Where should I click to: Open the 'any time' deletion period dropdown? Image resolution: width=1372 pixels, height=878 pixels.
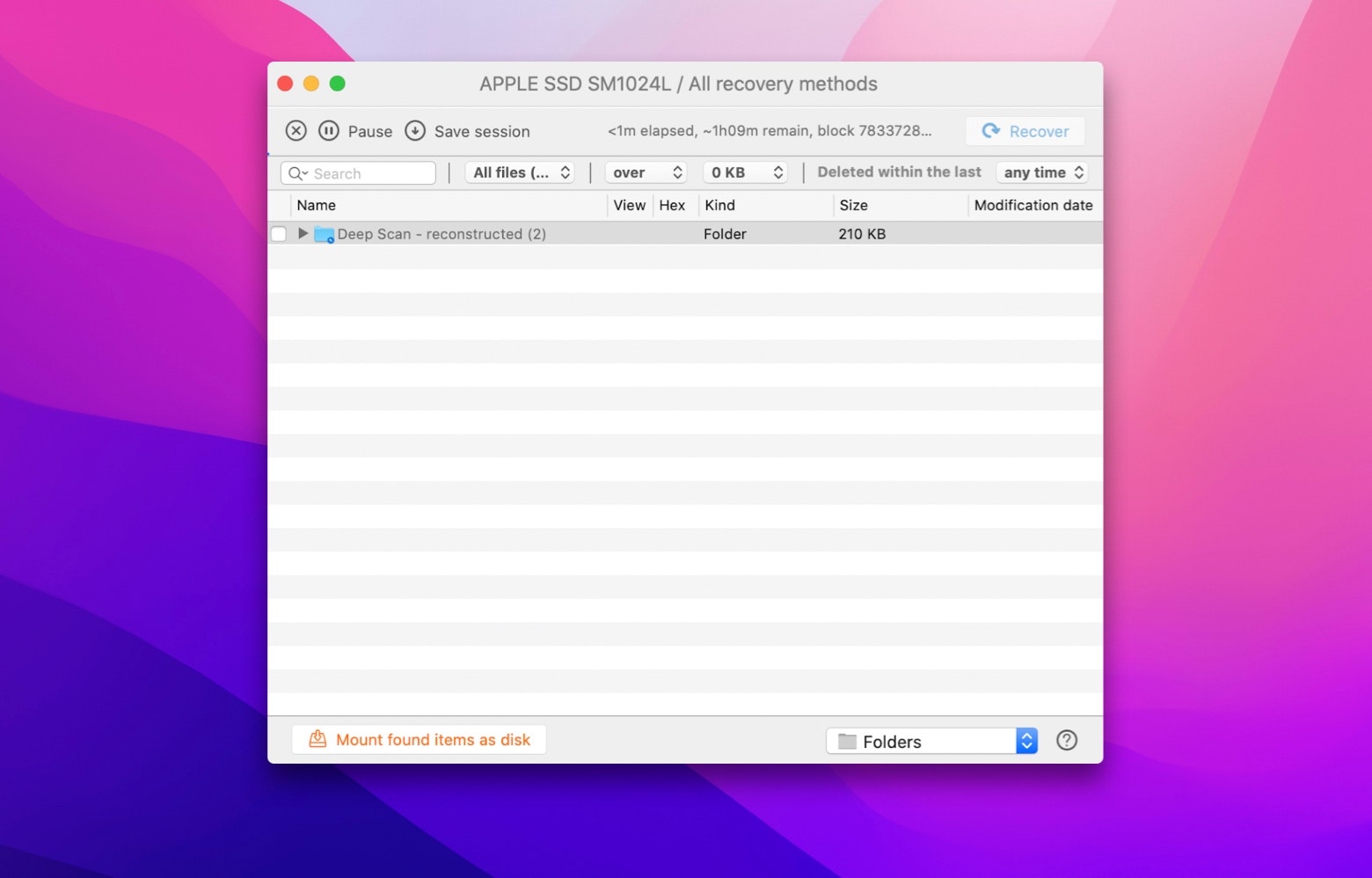(x=1042, y=172)
